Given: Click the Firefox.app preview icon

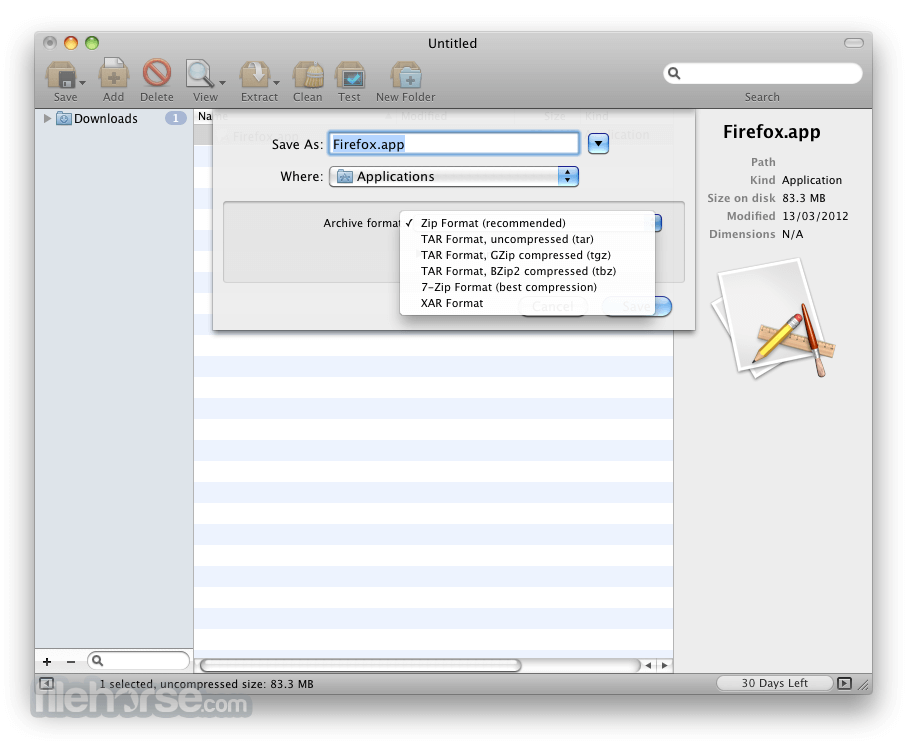Looking at the screenshot, I should point(772,318).
